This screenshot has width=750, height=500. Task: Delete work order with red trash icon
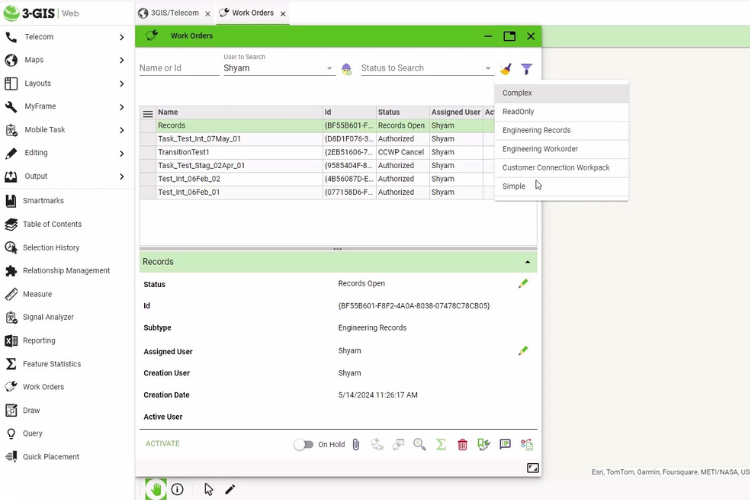click(462, 444)
